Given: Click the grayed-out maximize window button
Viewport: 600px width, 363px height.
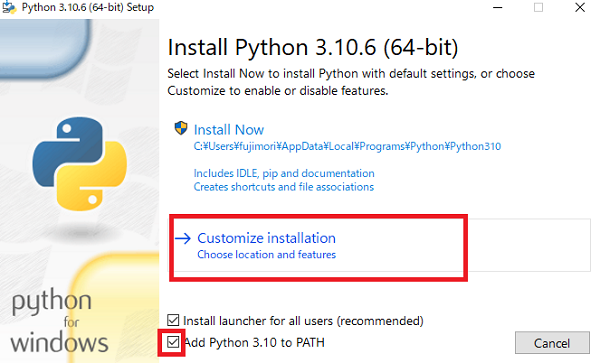Looking at the screenshot, I should coord(538,7).
